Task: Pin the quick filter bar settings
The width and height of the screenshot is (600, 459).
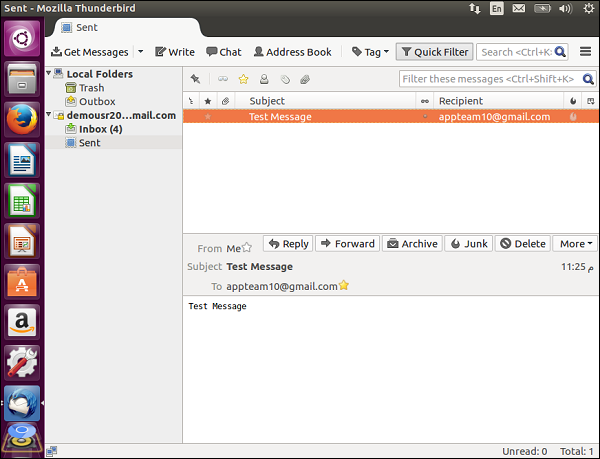Action: pyautogui.click(x=196, y=79)
